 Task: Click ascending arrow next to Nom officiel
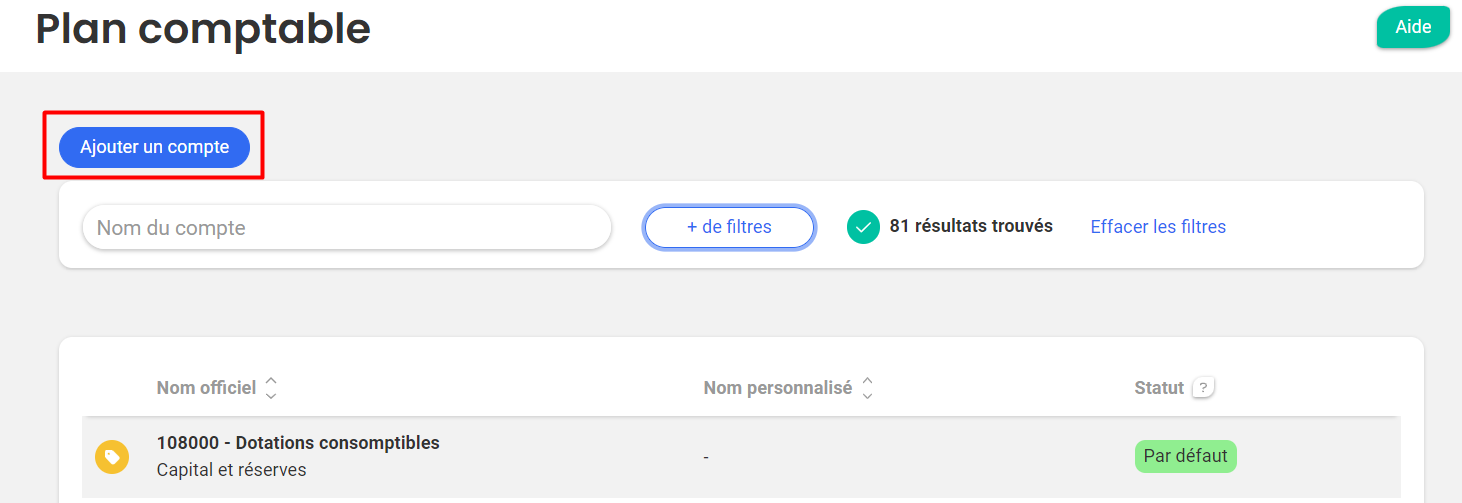point(271,381)
